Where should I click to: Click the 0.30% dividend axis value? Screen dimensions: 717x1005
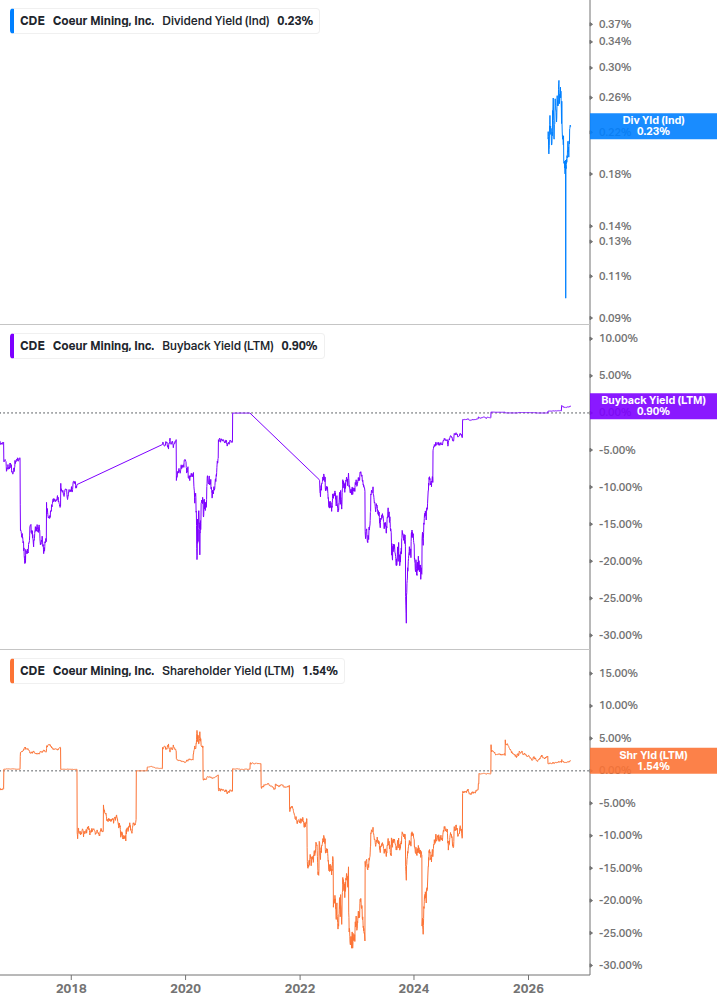point(615,67)
